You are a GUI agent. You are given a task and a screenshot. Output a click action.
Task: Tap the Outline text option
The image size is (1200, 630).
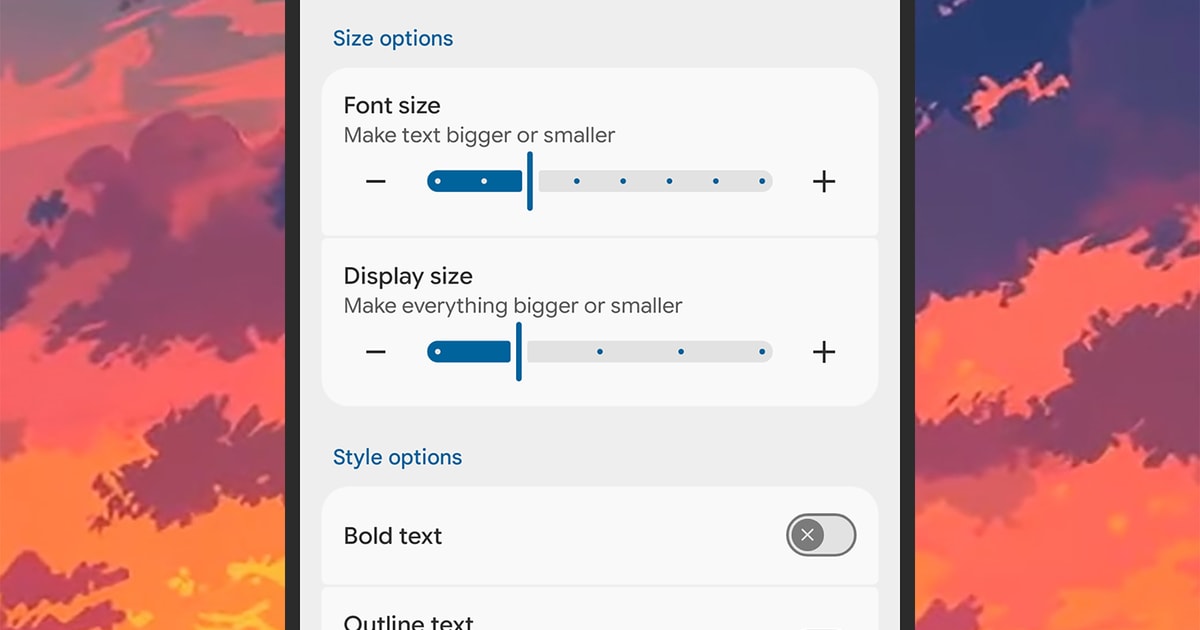click(408, 621)
